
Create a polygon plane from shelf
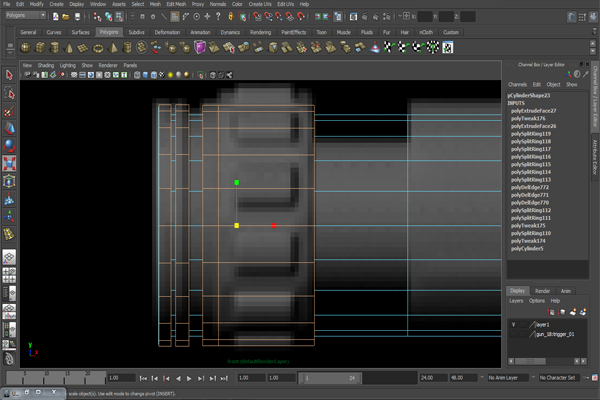click(x=83, y=47)
